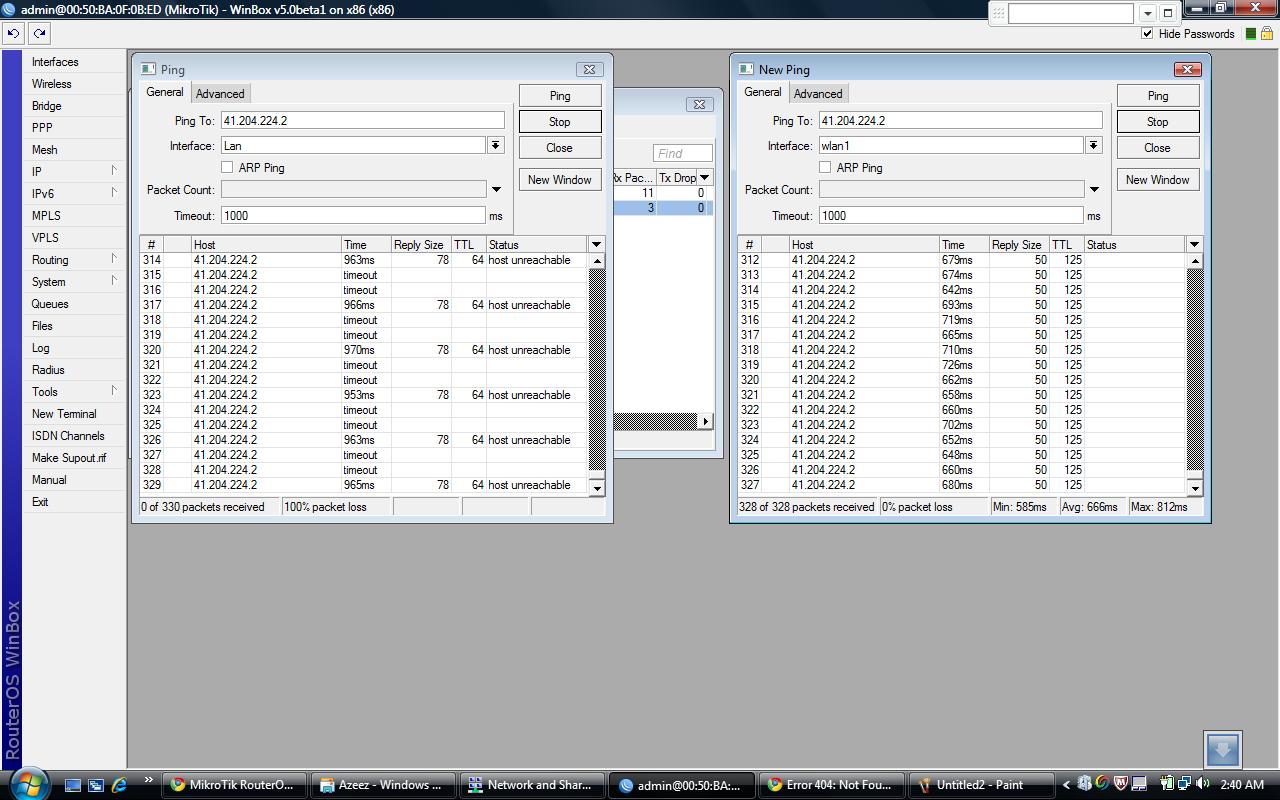Click the Find search box in background window
Screen dimensions: 1280x800
tap(683, 153)
